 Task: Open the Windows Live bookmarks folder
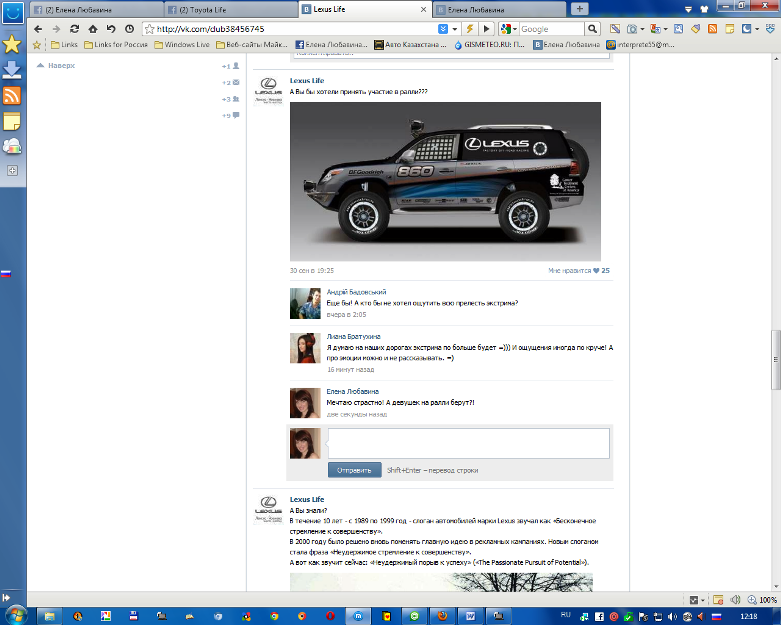182,44
